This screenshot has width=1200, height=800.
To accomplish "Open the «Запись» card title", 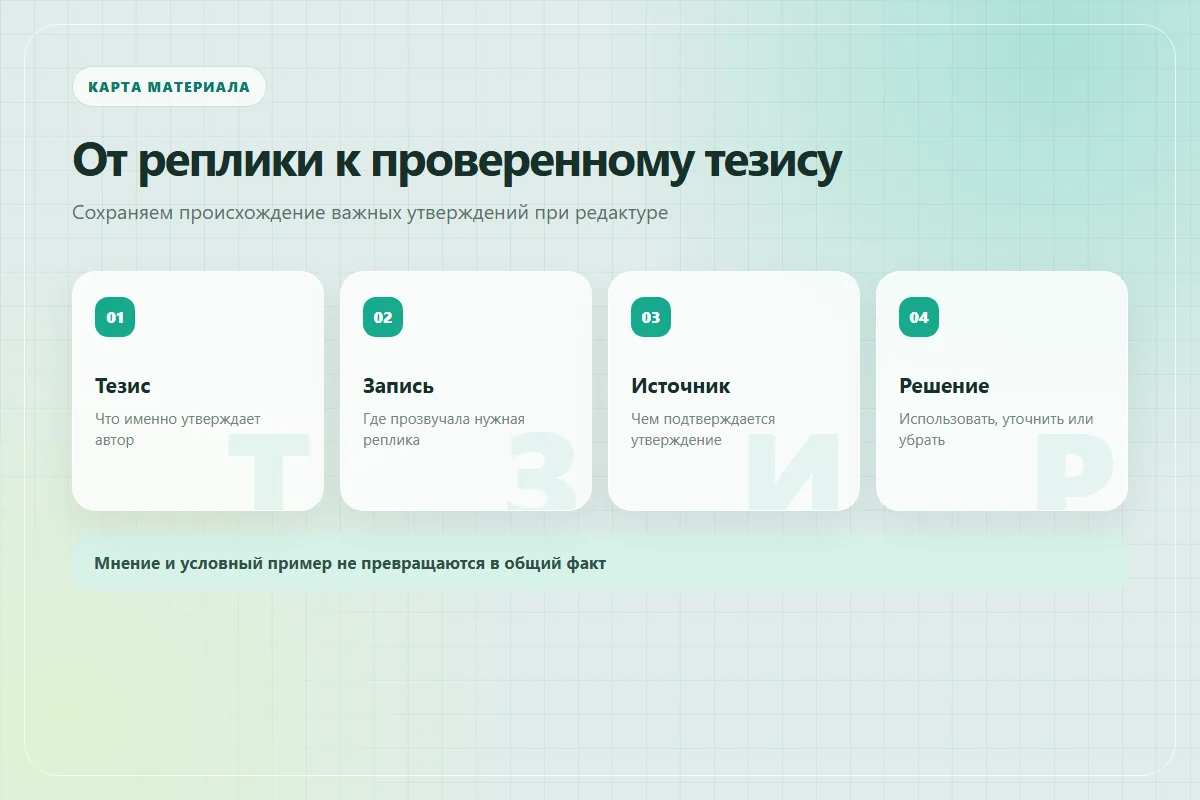I will click(398, 386).
